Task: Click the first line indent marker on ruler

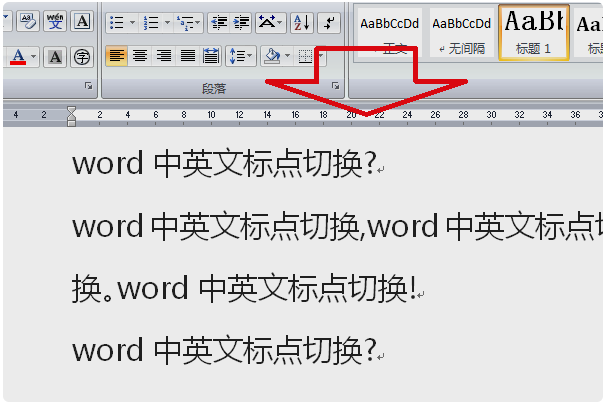Action: [71, 111]
